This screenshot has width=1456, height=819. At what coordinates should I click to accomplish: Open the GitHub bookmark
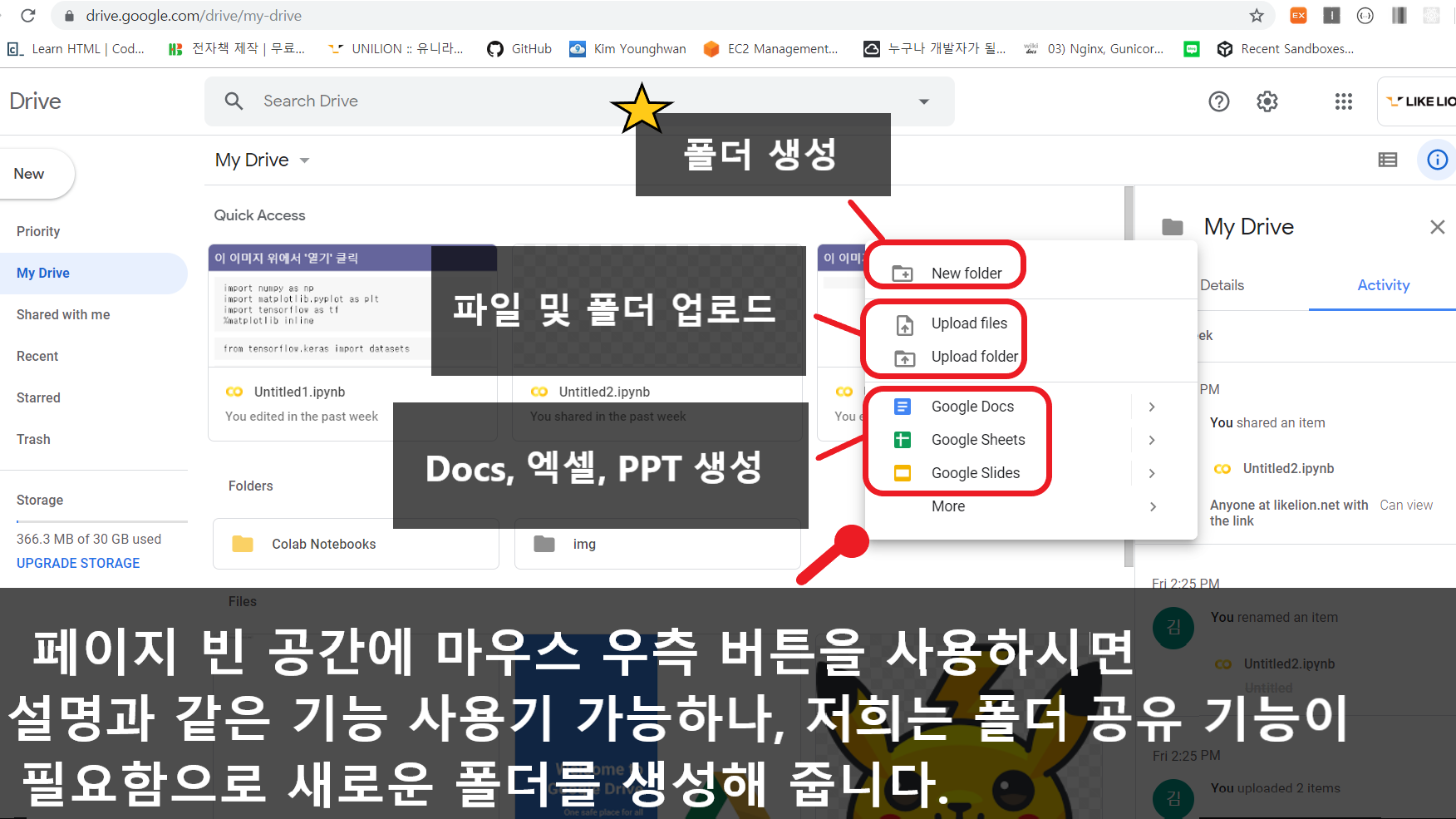(x=519, y=49)
